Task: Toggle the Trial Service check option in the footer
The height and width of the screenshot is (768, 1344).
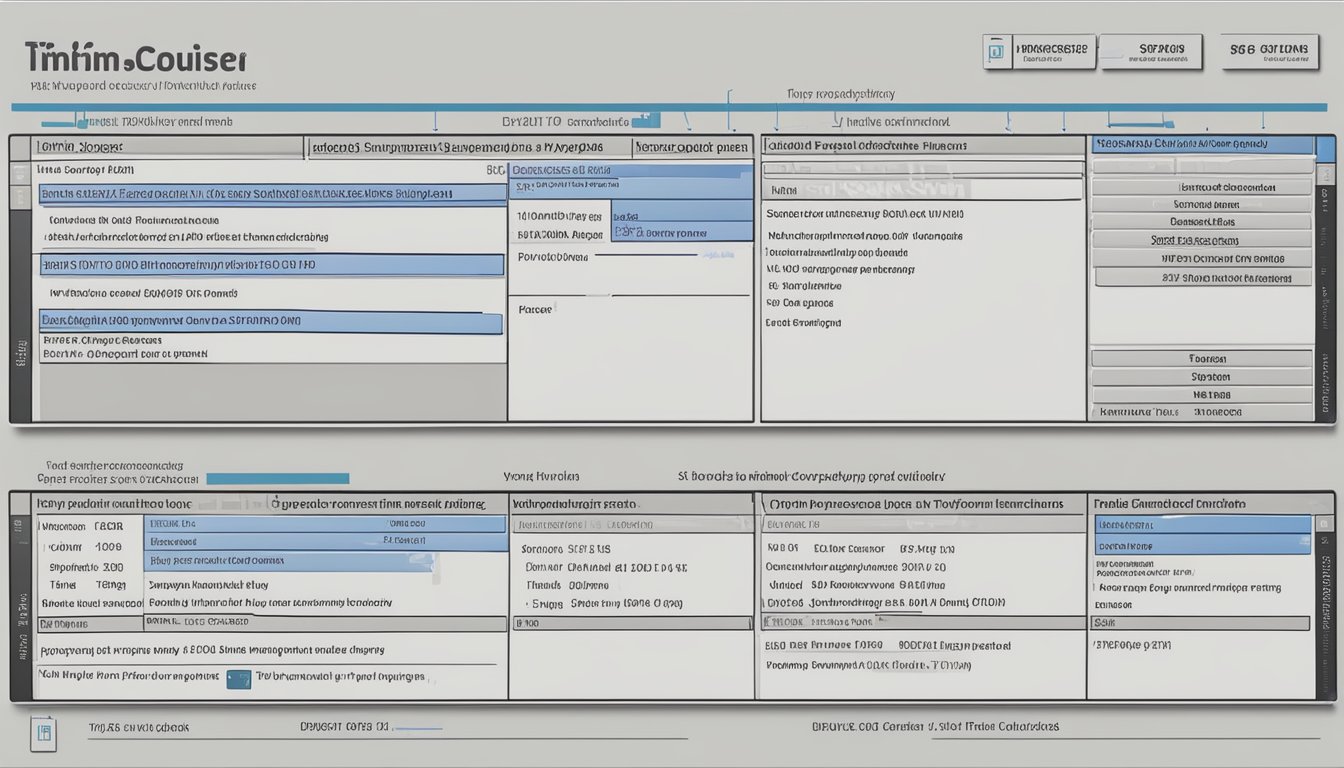Action: tap(140, 727)
